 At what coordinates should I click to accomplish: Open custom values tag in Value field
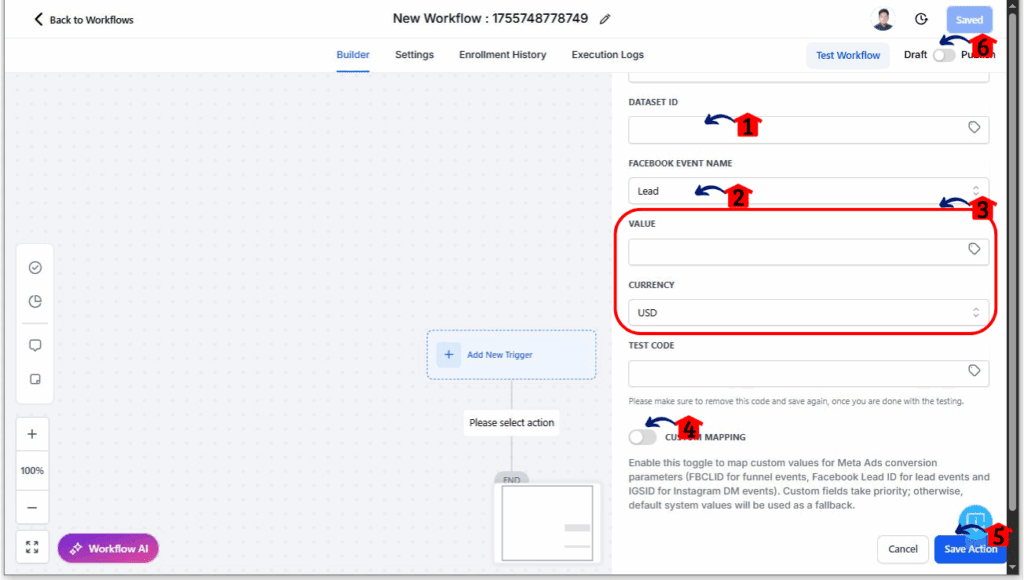tap(974, 249)
